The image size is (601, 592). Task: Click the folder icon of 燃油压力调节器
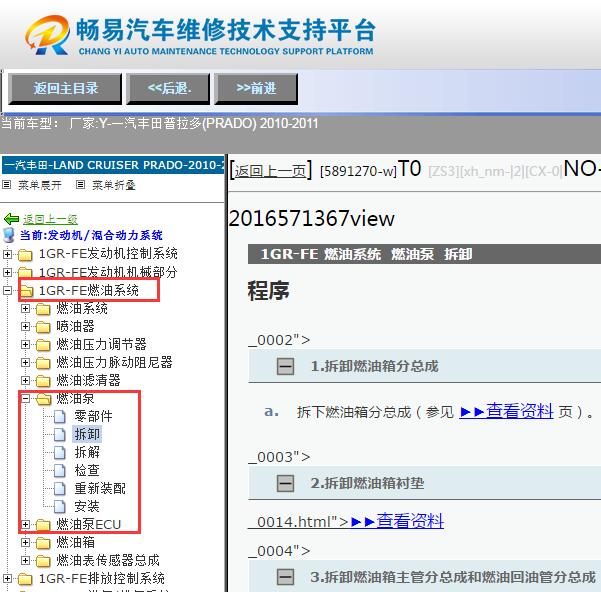coord(43,345)
